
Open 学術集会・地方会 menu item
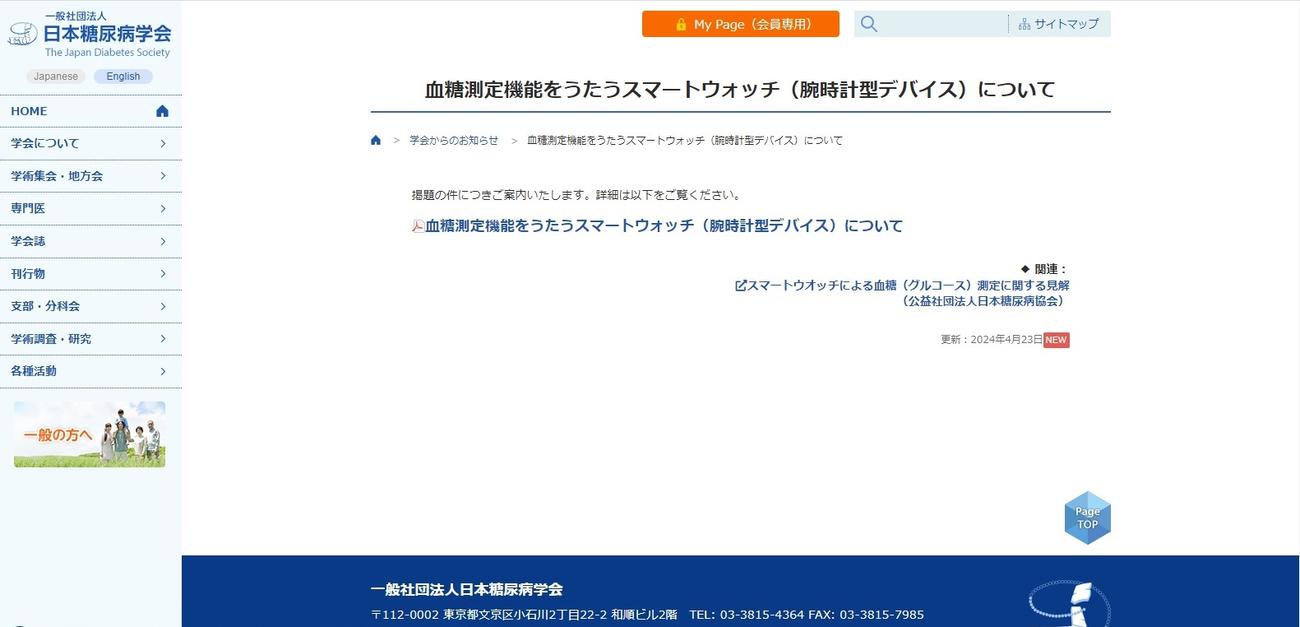coord(91,176)
